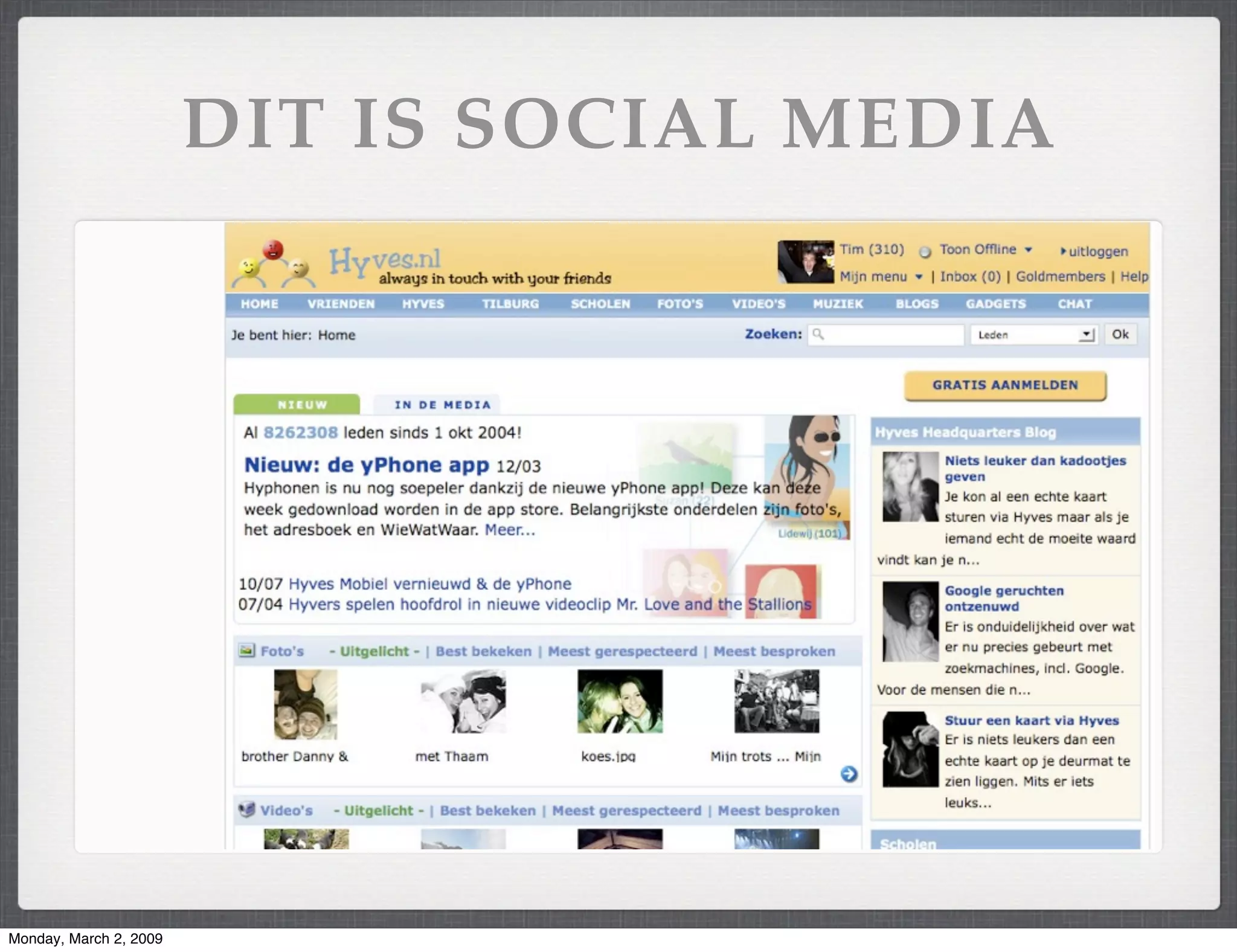1237x952 pixels.
Task: Click Tim (310) profile name
Action: (x=872, y=249)
